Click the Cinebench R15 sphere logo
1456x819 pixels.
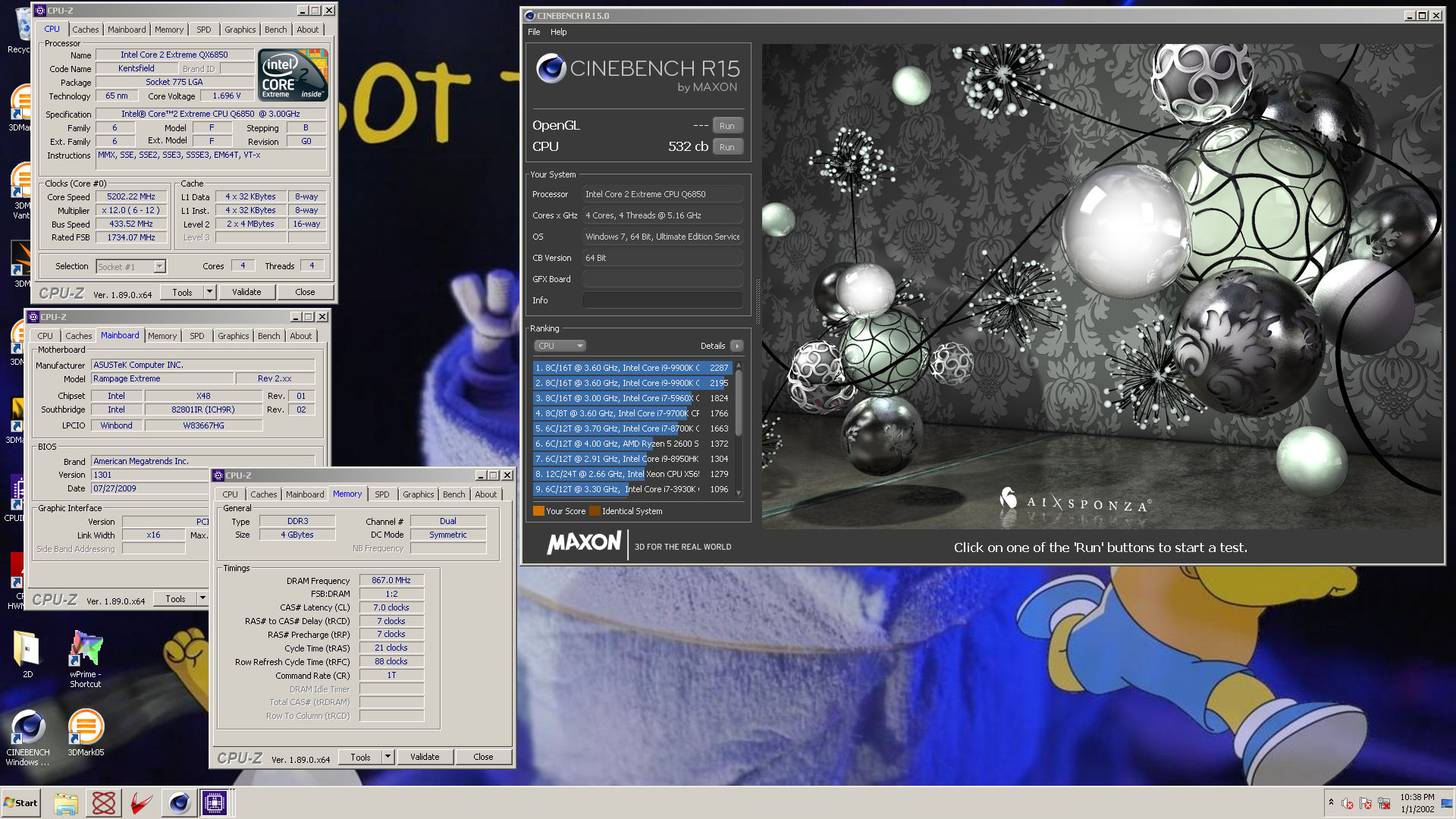pos(551,68)
